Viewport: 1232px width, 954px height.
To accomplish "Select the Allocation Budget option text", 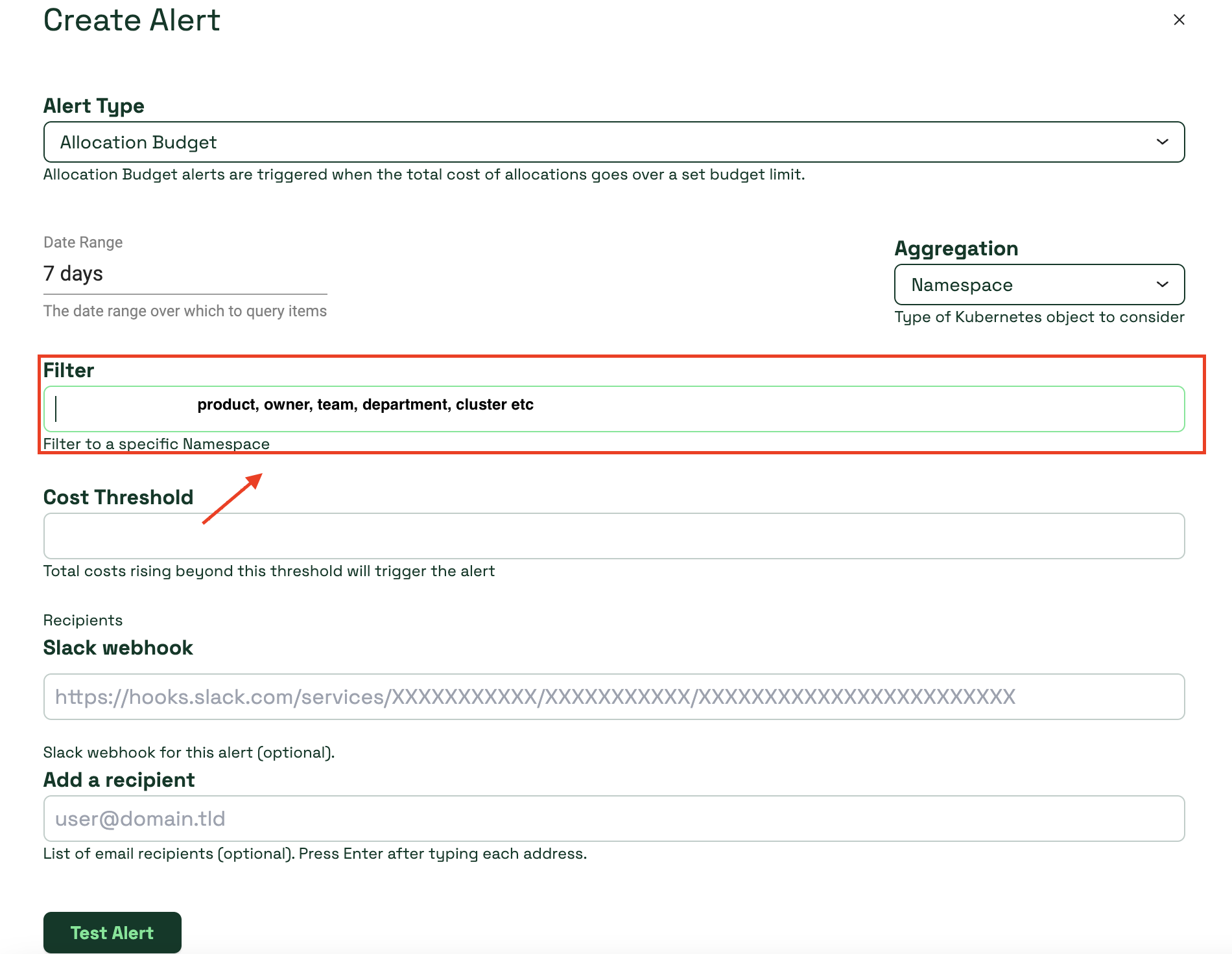I will click(137, 142).
